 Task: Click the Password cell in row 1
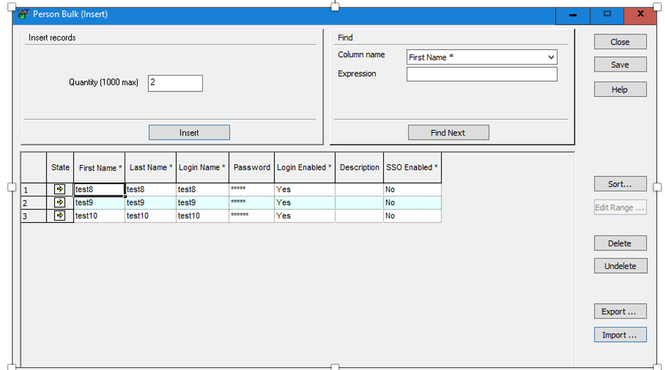(x=251, y=189)
